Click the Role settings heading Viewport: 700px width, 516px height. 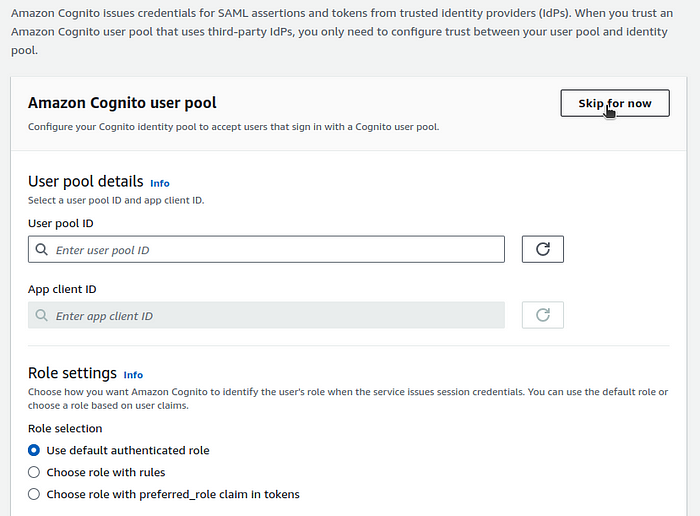pos(72,373)
